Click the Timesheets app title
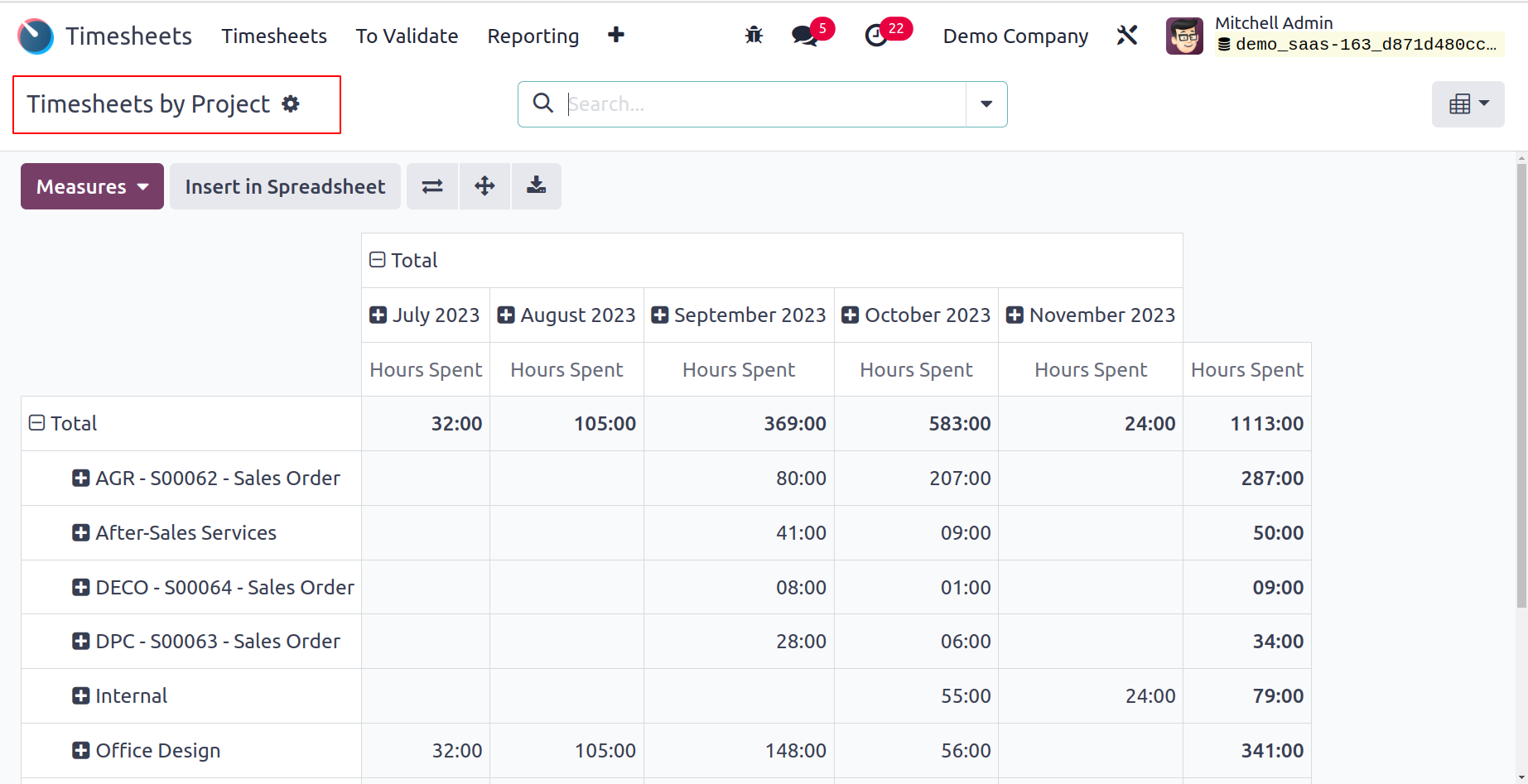Viewport: 1528px width, 784px height. click(x=128, y=36)
